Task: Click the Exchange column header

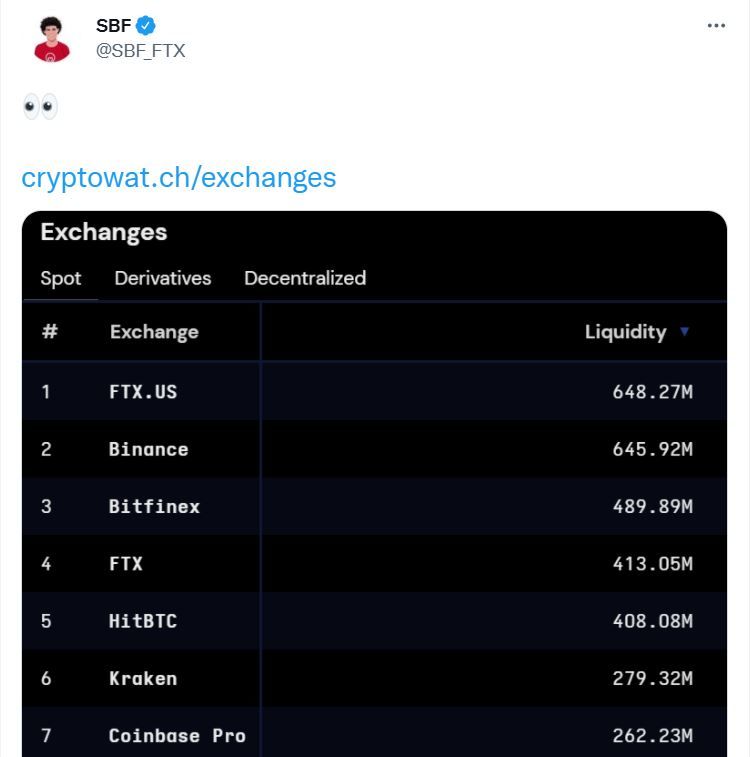Action: point(154,332)
